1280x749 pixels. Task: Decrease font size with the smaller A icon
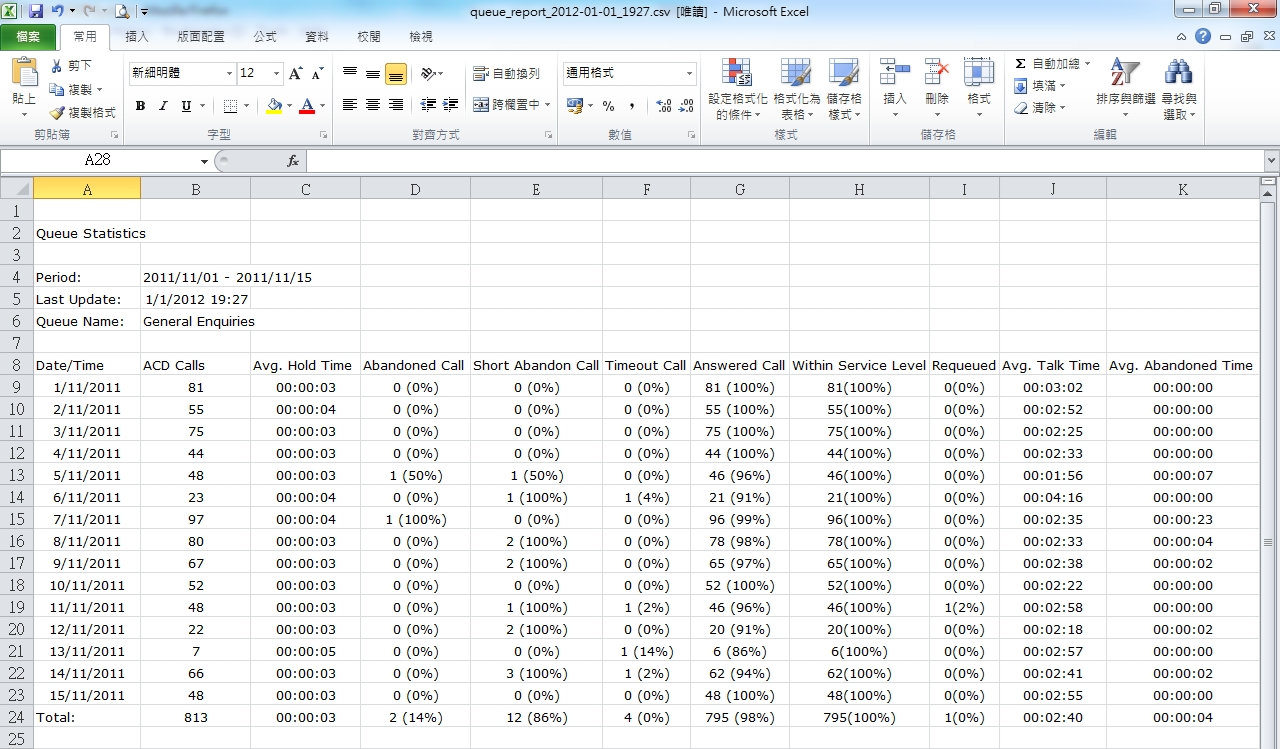pyautogui.click(x=317, y=74)
